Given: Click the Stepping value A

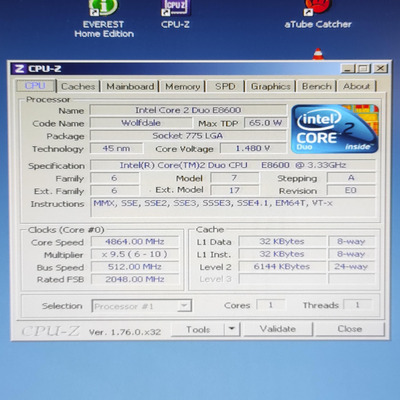Looking at the screenshot, I should click(x=351, y=178).
